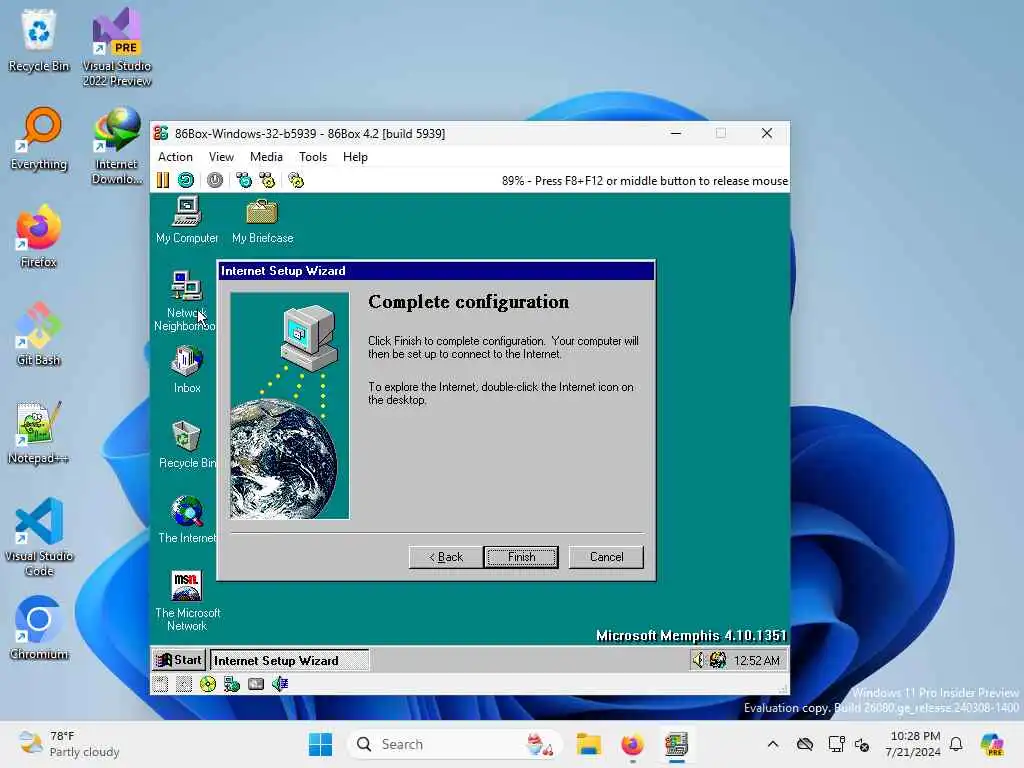Open Copilot preview icon in taskbar corner

point(992,744)
